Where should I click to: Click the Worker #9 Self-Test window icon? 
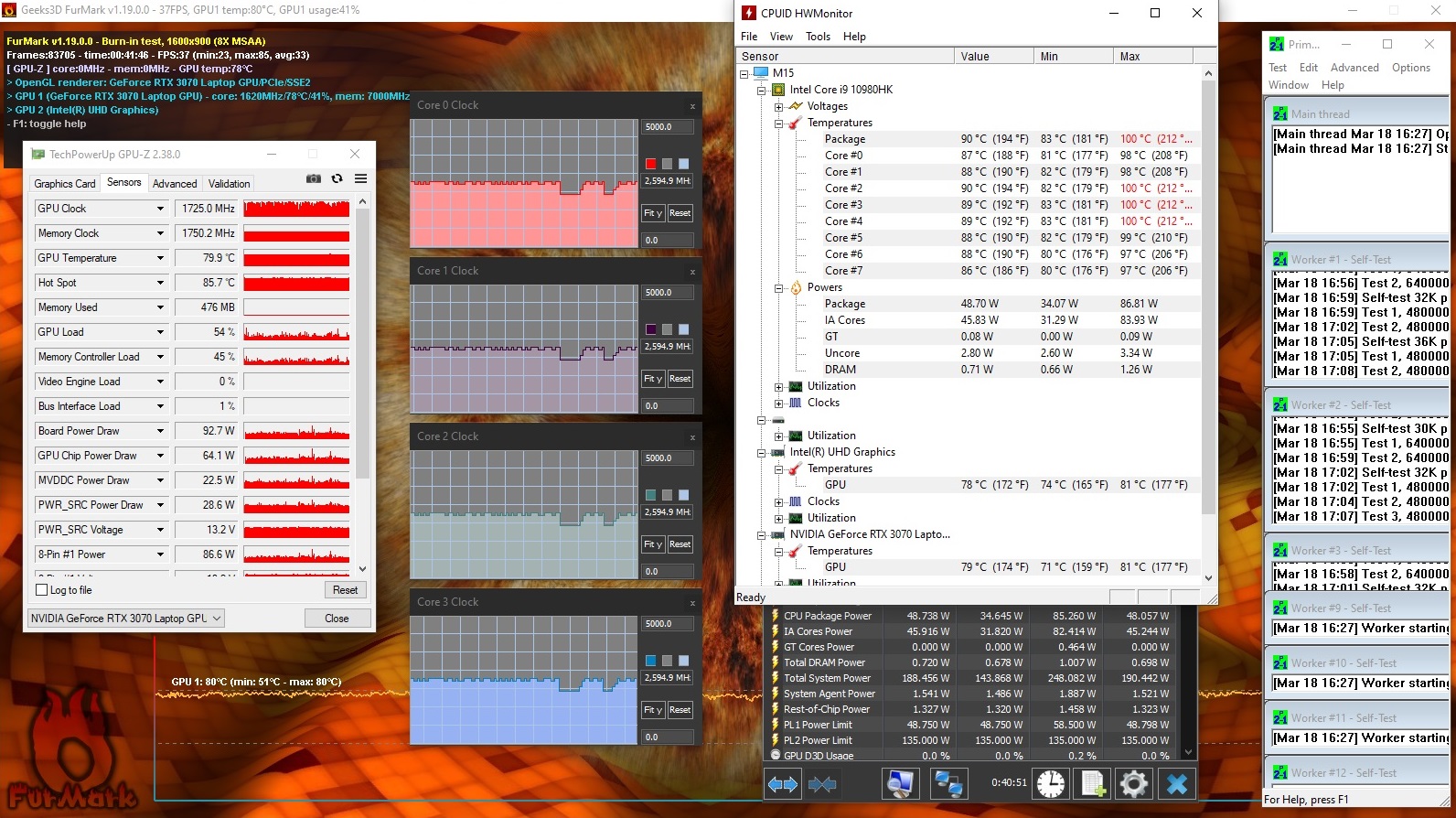(1280, 608)
